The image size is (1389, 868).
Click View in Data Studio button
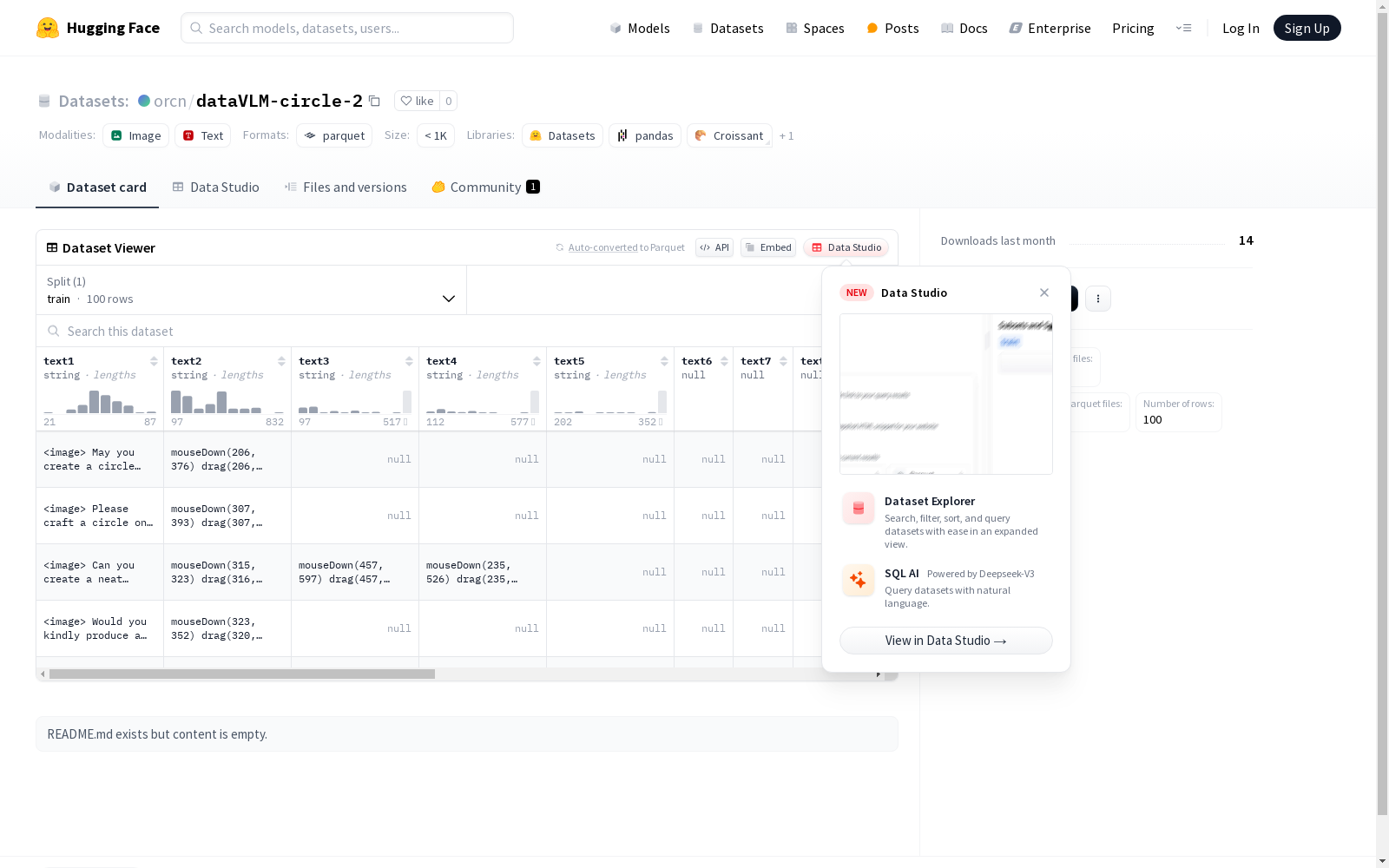[x=946, y=641]
